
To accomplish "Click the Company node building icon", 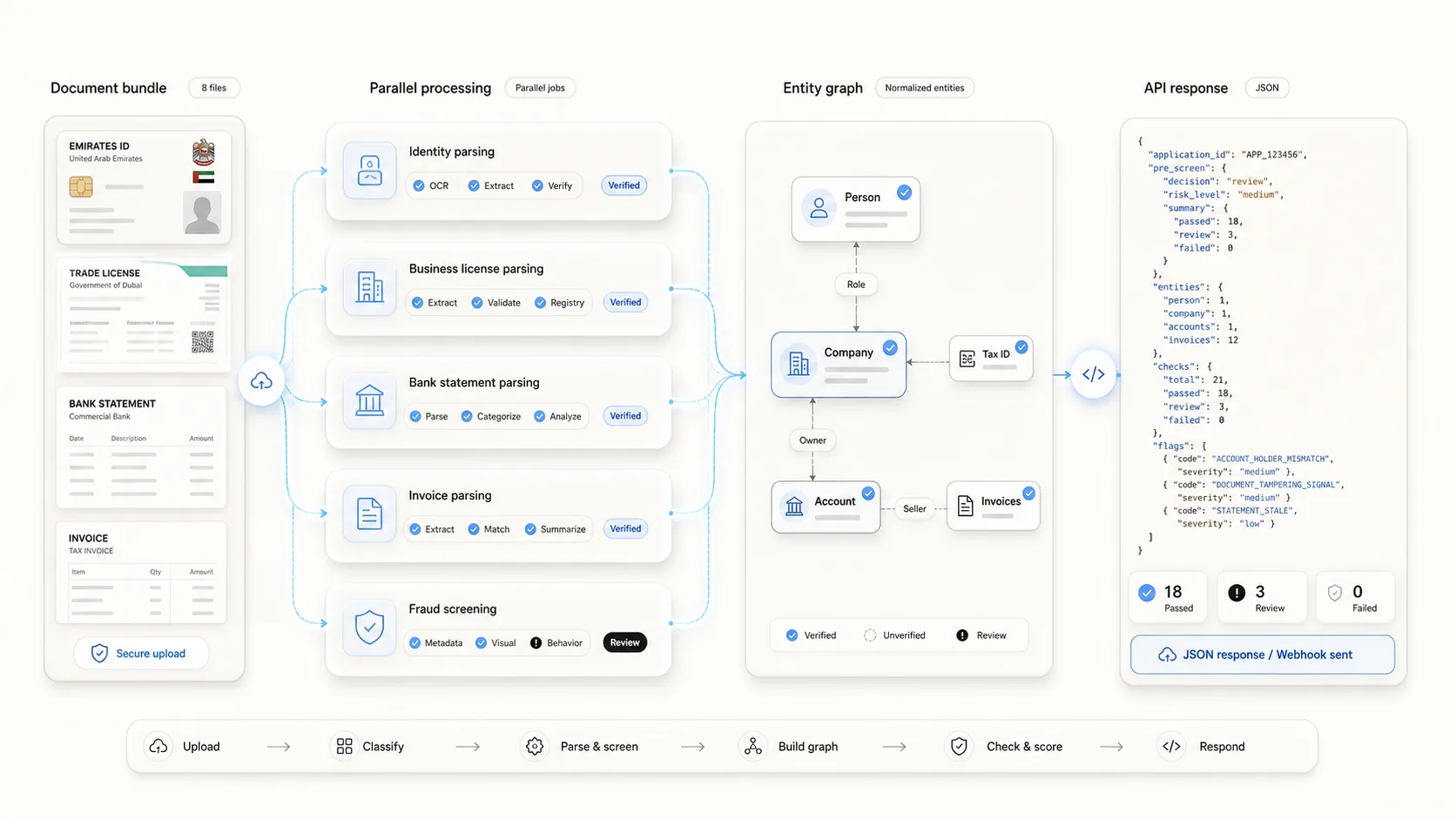I will tap(799, 364).
